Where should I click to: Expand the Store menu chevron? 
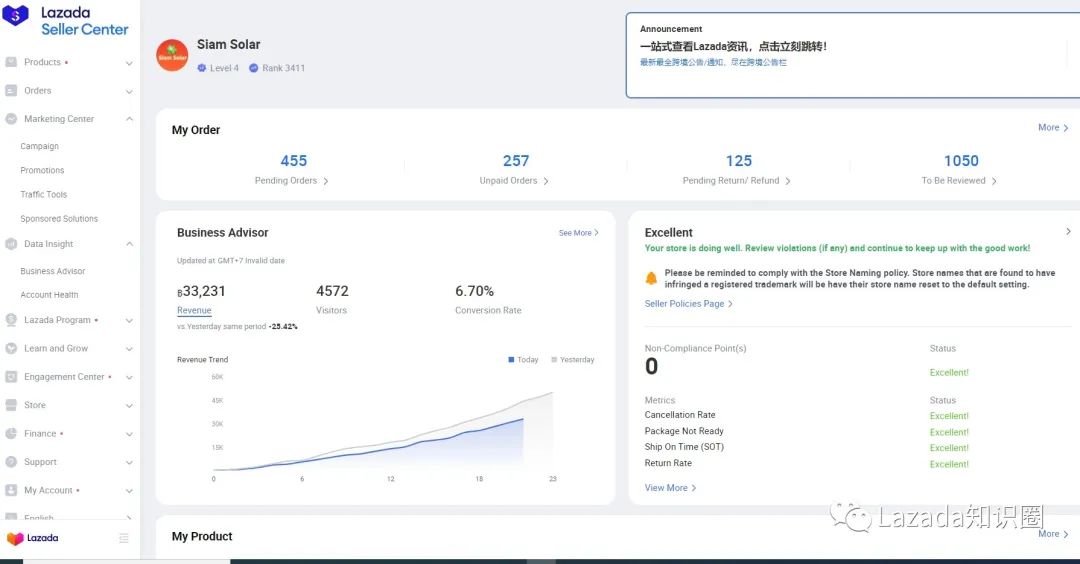pos(129,406)
